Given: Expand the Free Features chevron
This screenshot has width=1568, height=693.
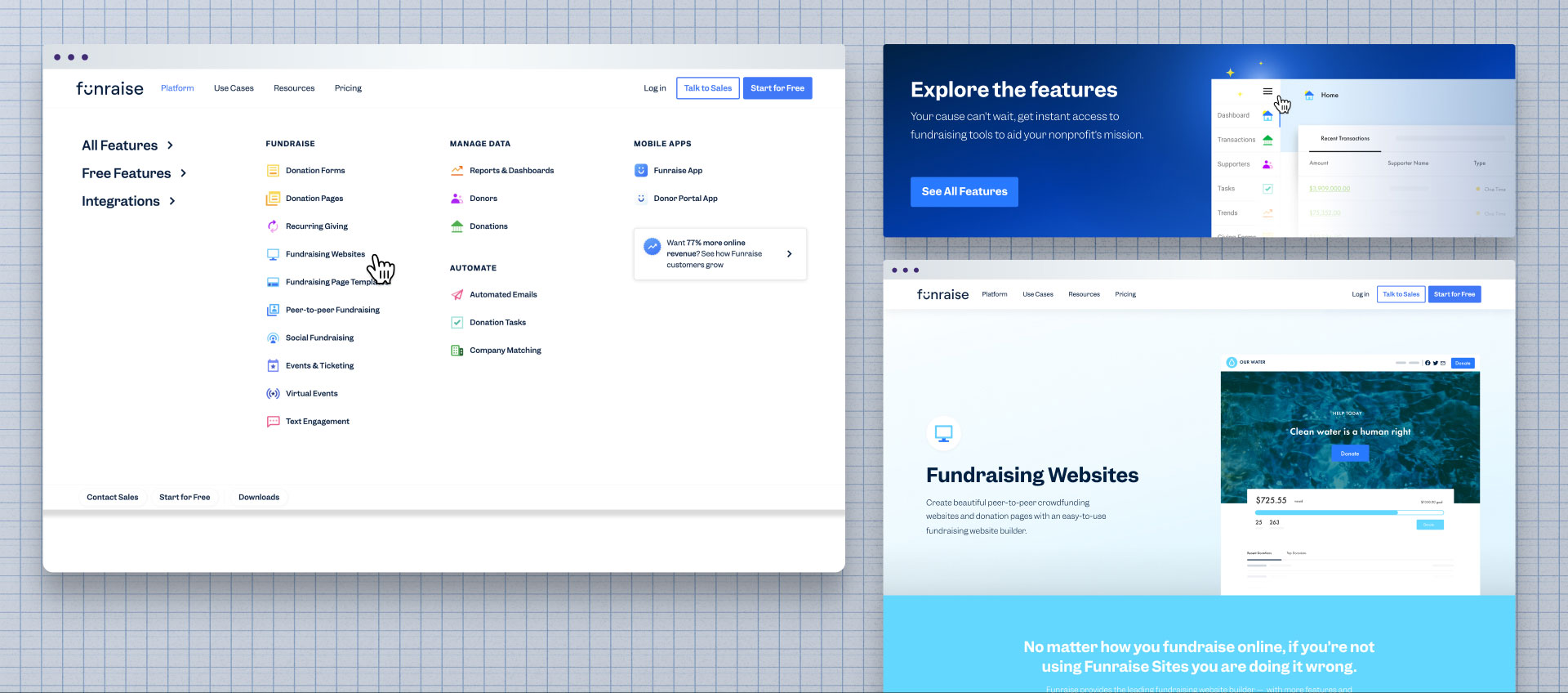Looking at the screenshot, I should pyautogui.click(x=183, y=173).
